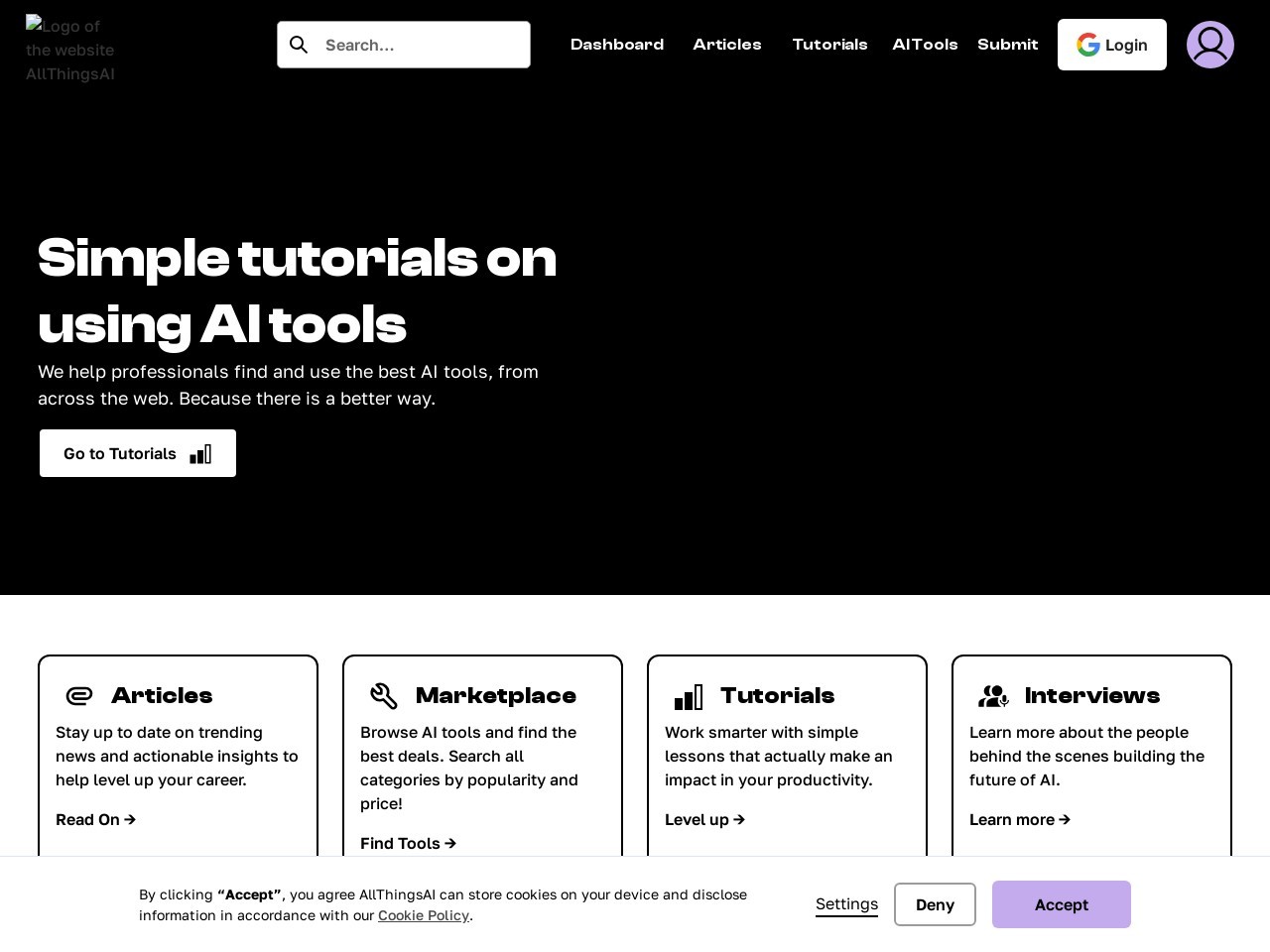Open the Dashboard navigation item
Image resolution: width=1270 pixels, height=952 pixels.
[x=617, y=44]
